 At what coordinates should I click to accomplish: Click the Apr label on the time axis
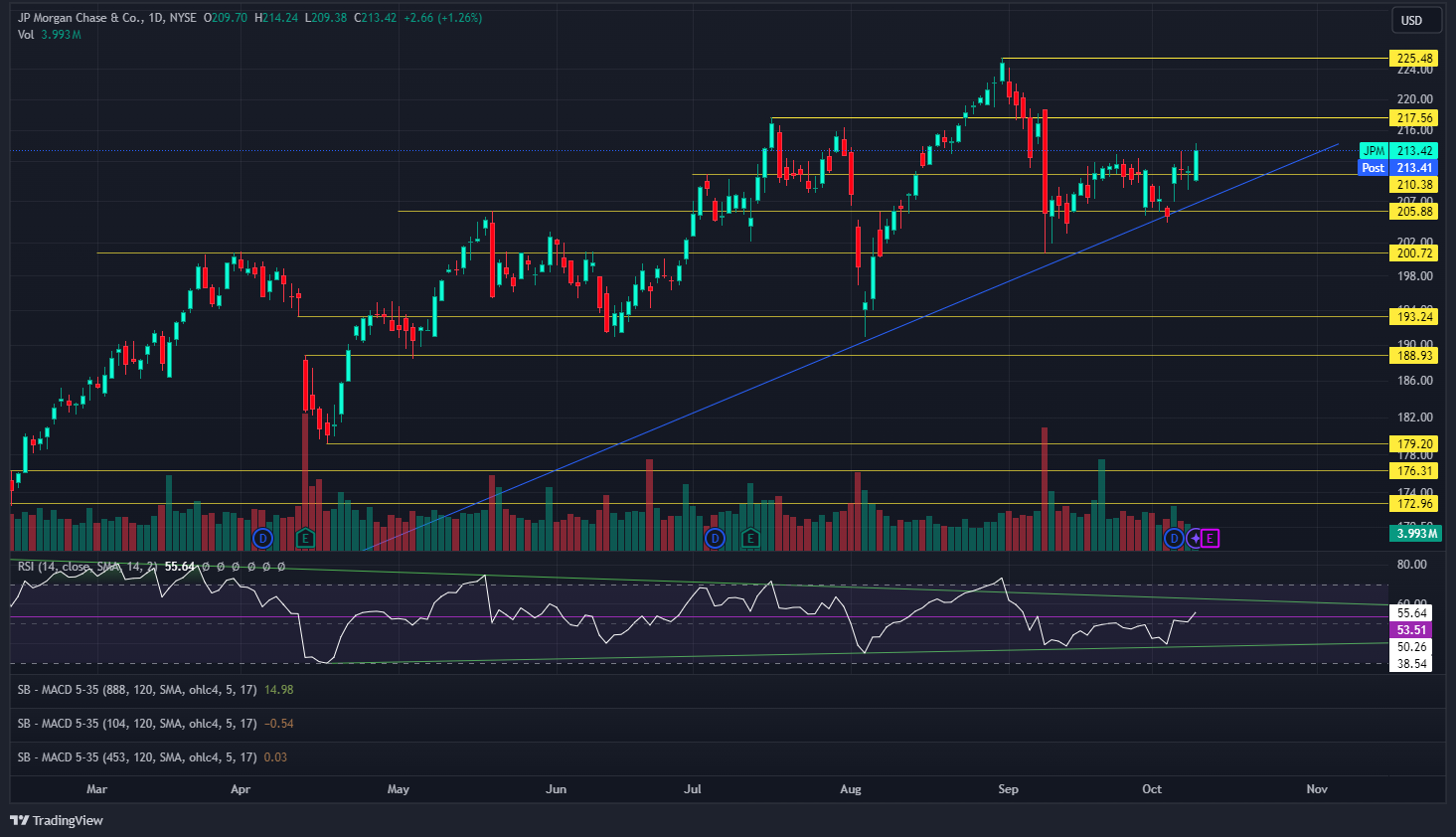[241, 789]
